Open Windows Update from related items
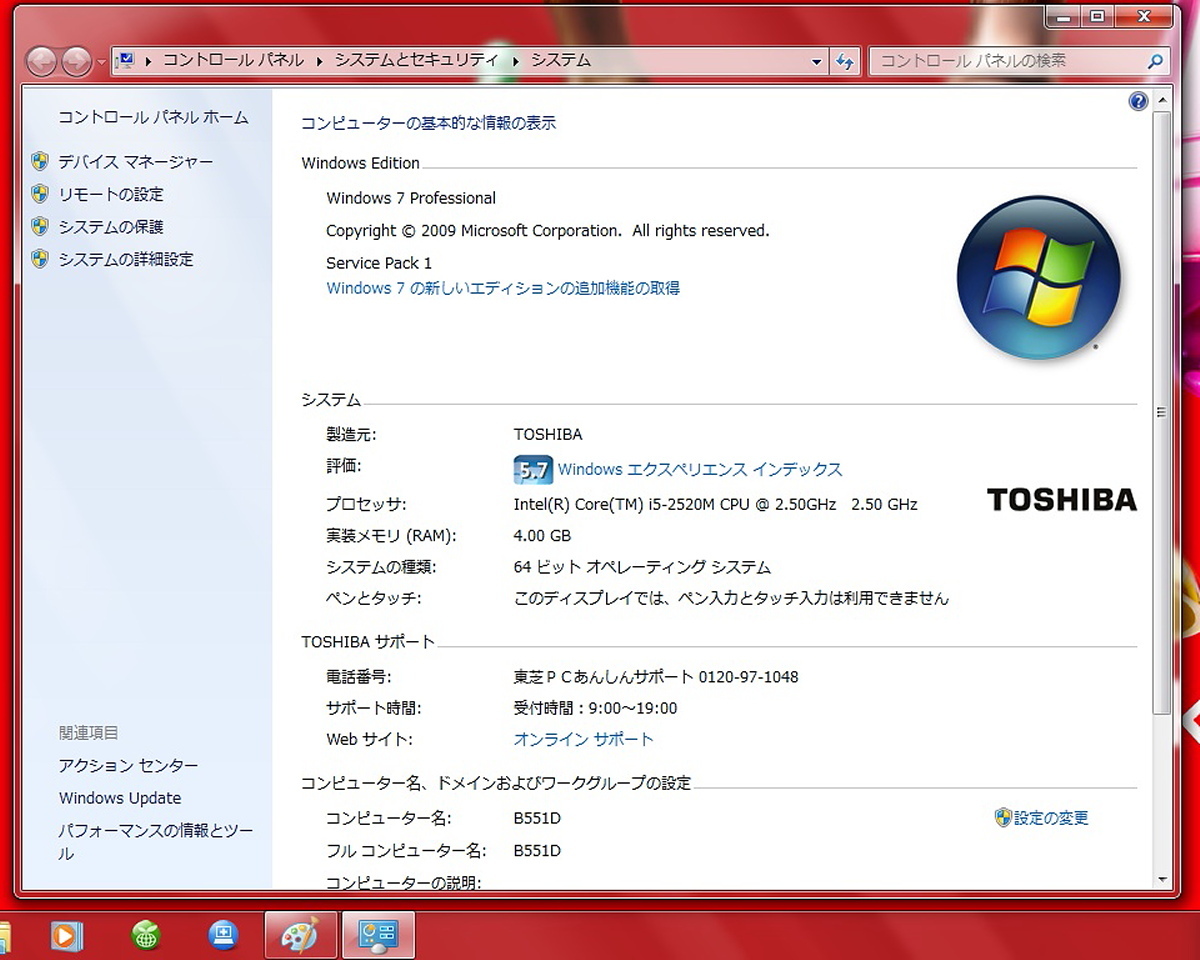 coord(120,798)
